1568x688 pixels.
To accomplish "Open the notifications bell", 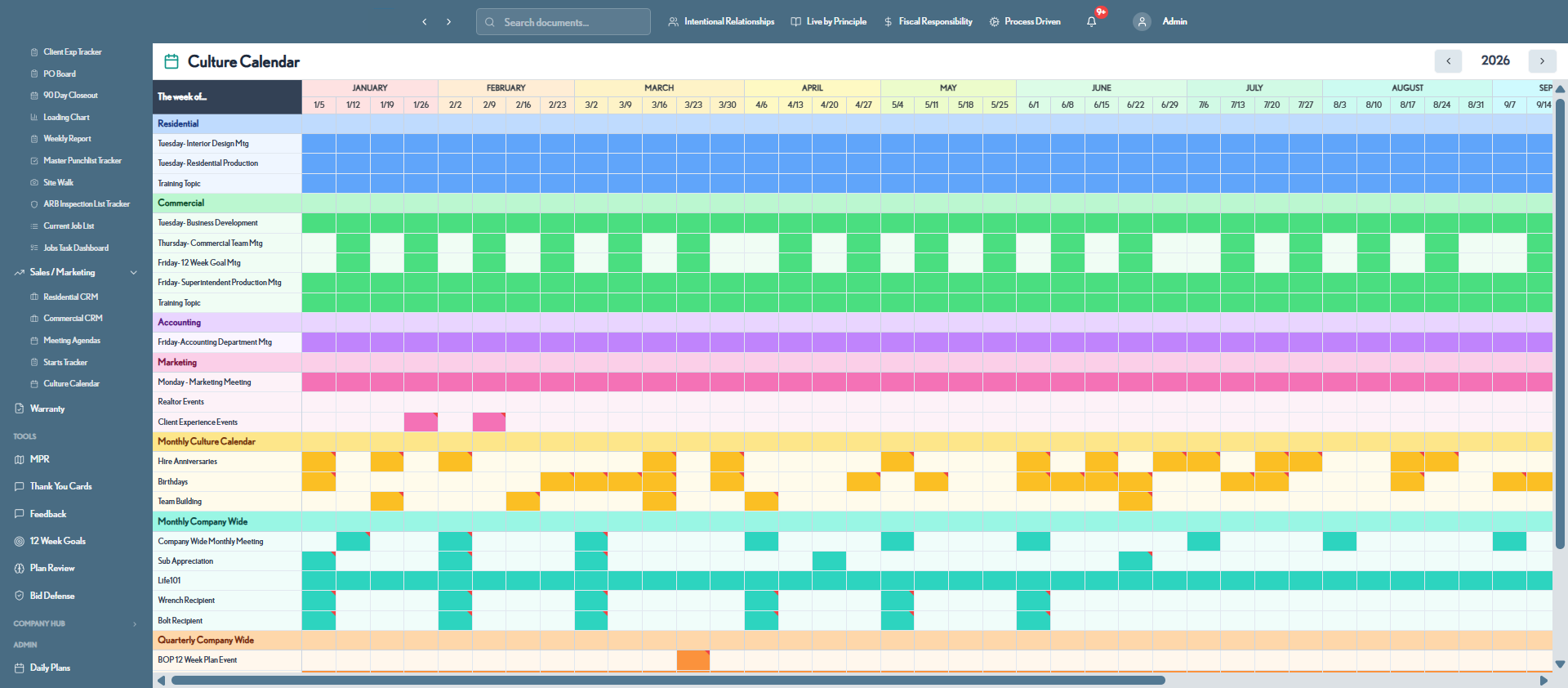I will (x=1092, y=21).
